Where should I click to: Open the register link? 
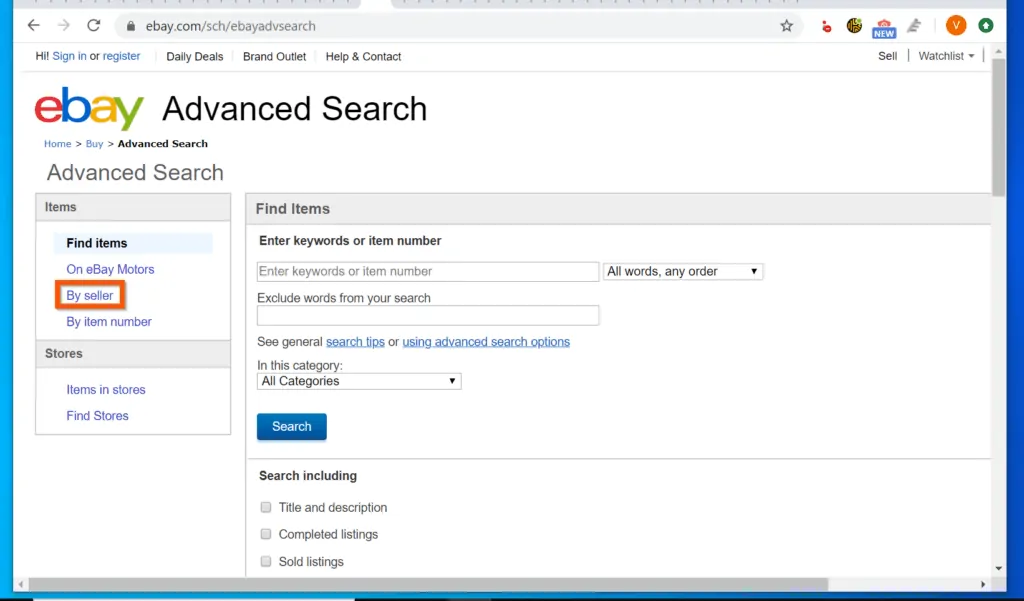pos(121,56)
